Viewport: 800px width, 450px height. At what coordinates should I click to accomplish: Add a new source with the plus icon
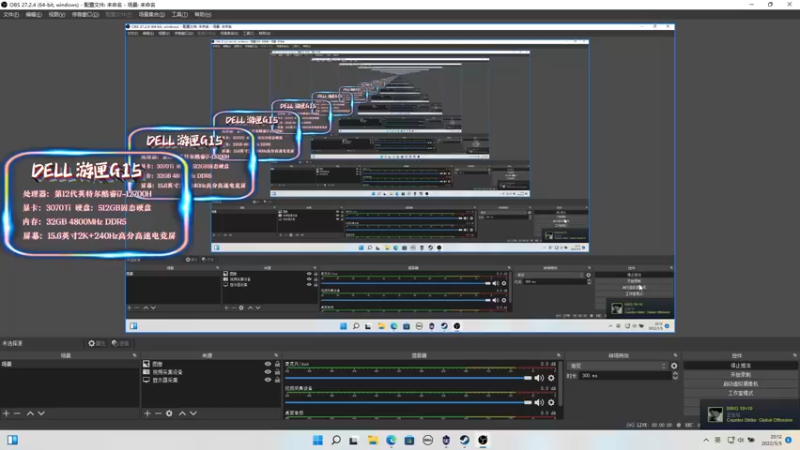click(147, 413)
